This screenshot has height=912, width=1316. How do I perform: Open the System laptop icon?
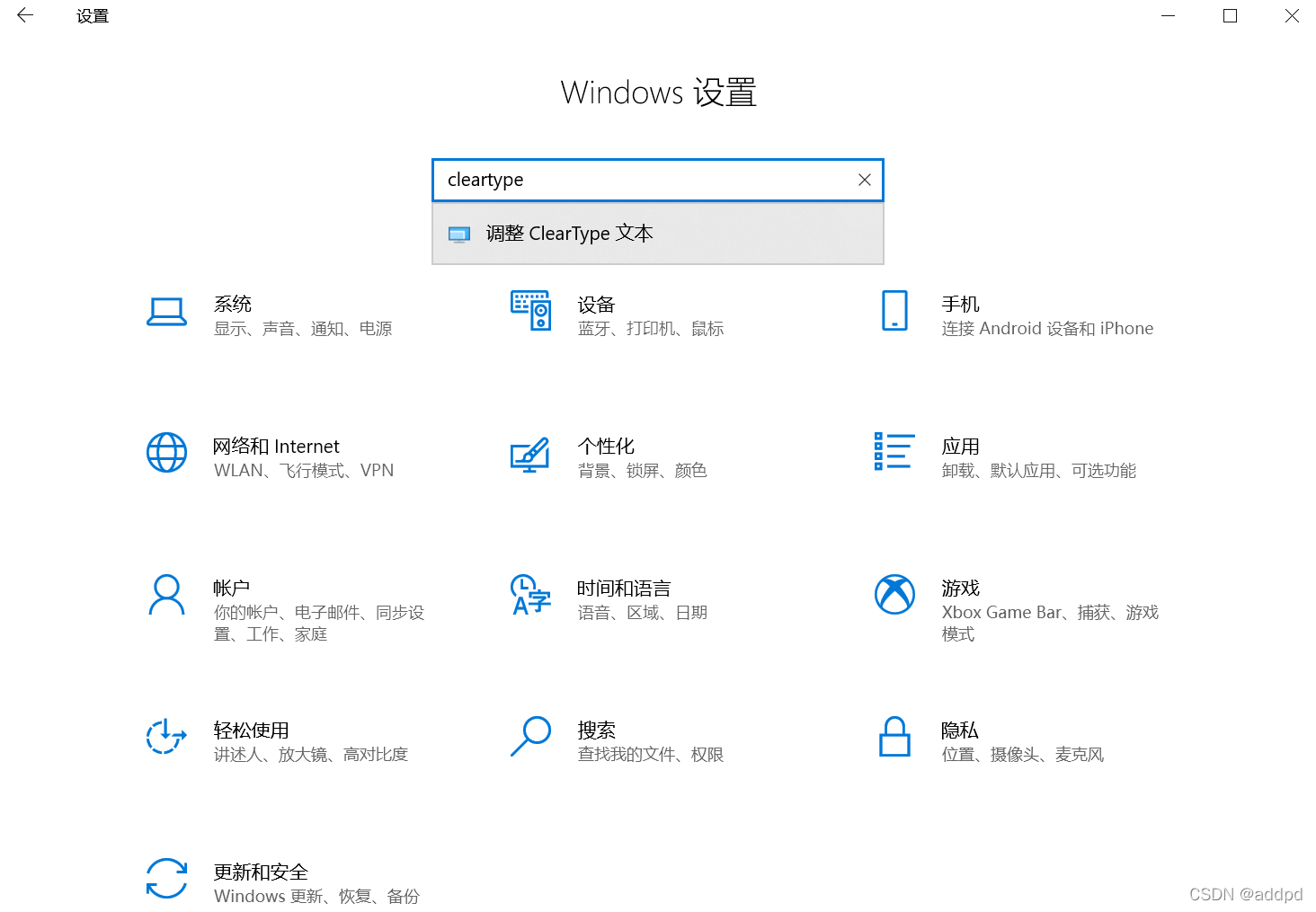166,311
